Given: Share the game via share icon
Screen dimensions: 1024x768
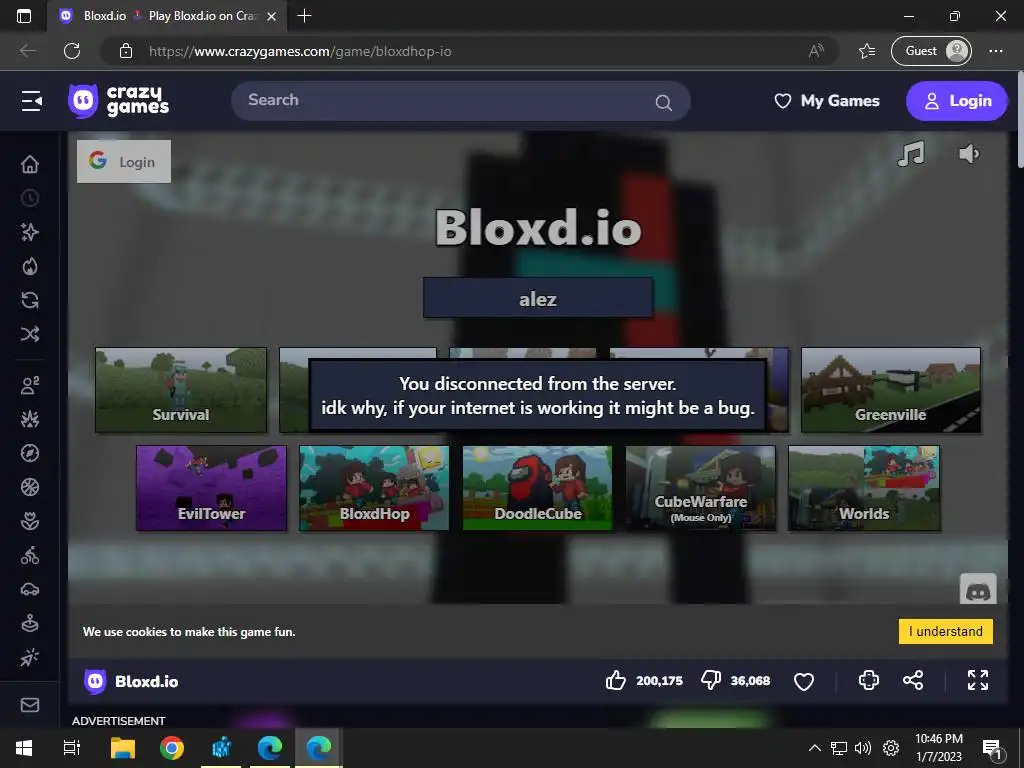Looking at the screenshot, I should tap(913, 680).
